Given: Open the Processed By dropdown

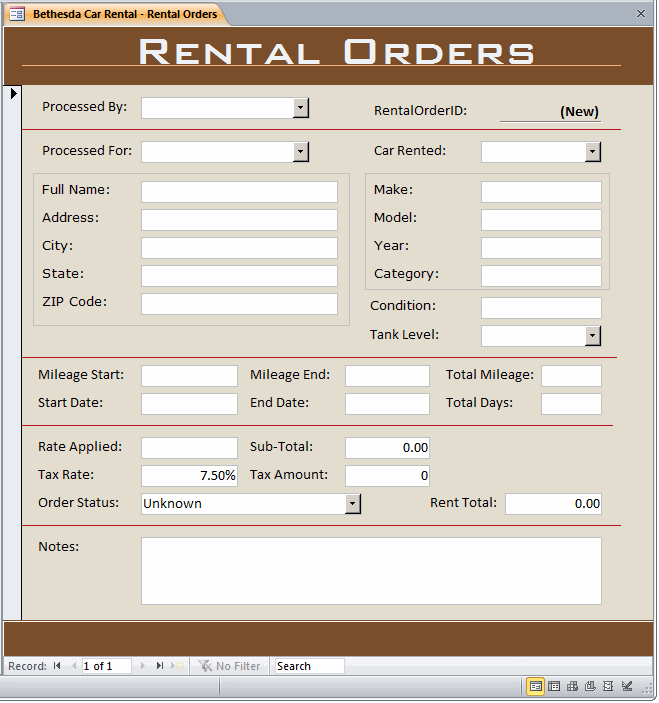Looking at the screenshot, I should click(x=301, y=108).
